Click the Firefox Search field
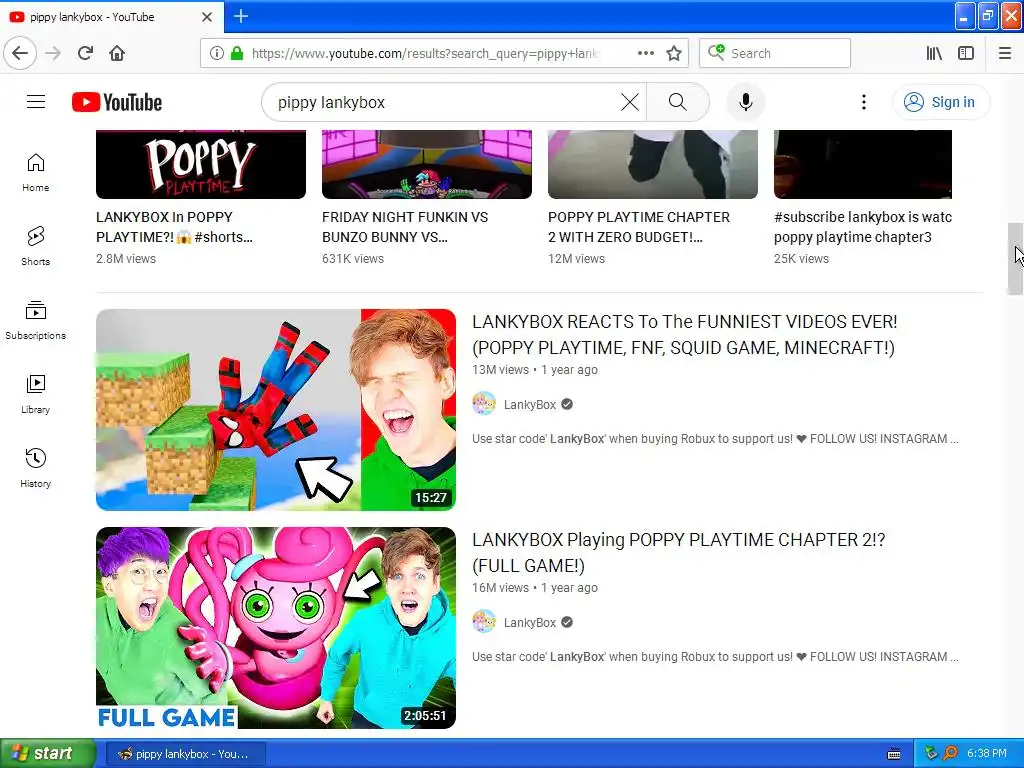The image size is (1024, 768). (x=775, y=53)
